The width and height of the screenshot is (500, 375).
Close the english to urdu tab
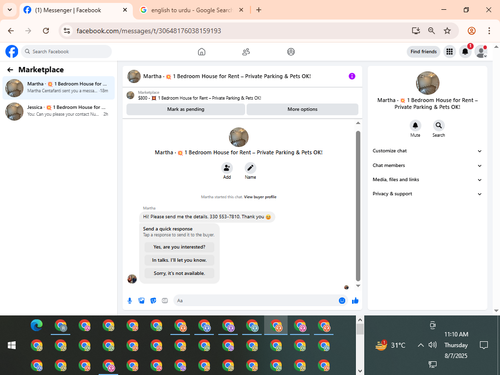coord(241,10)
